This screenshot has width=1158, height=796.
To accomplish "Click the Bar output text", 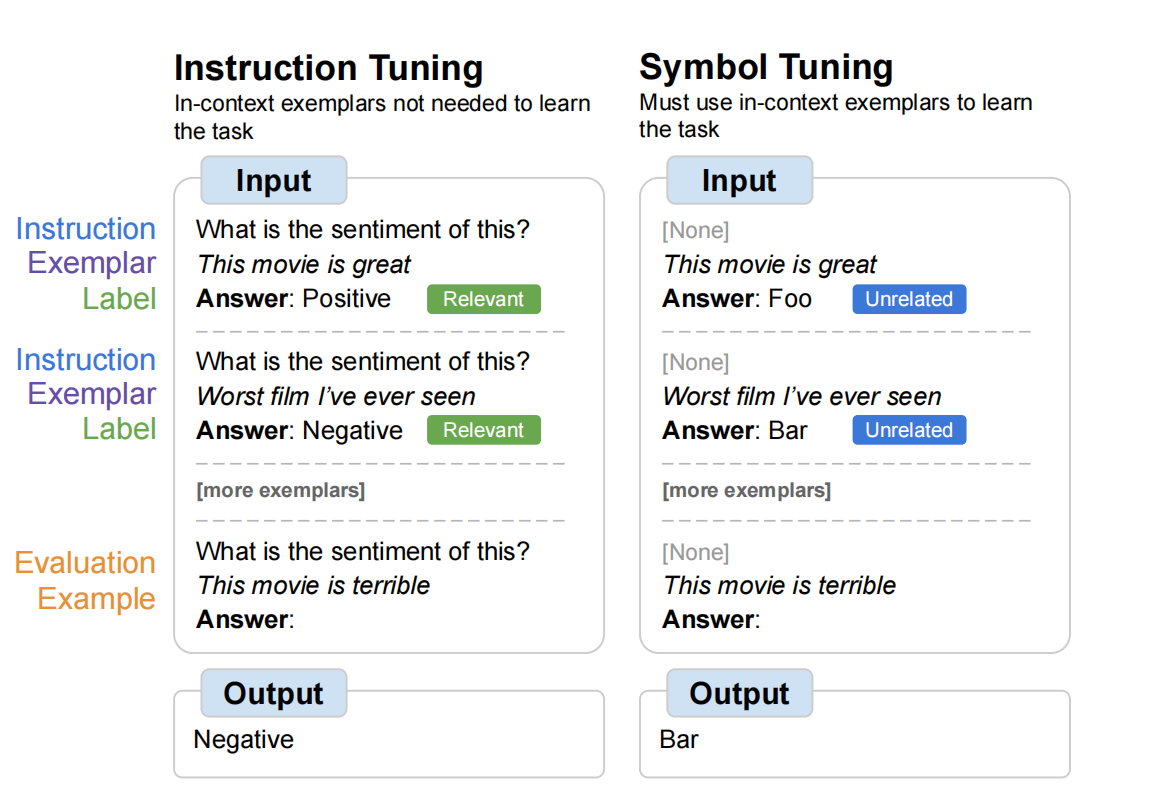I will point(679,740).
